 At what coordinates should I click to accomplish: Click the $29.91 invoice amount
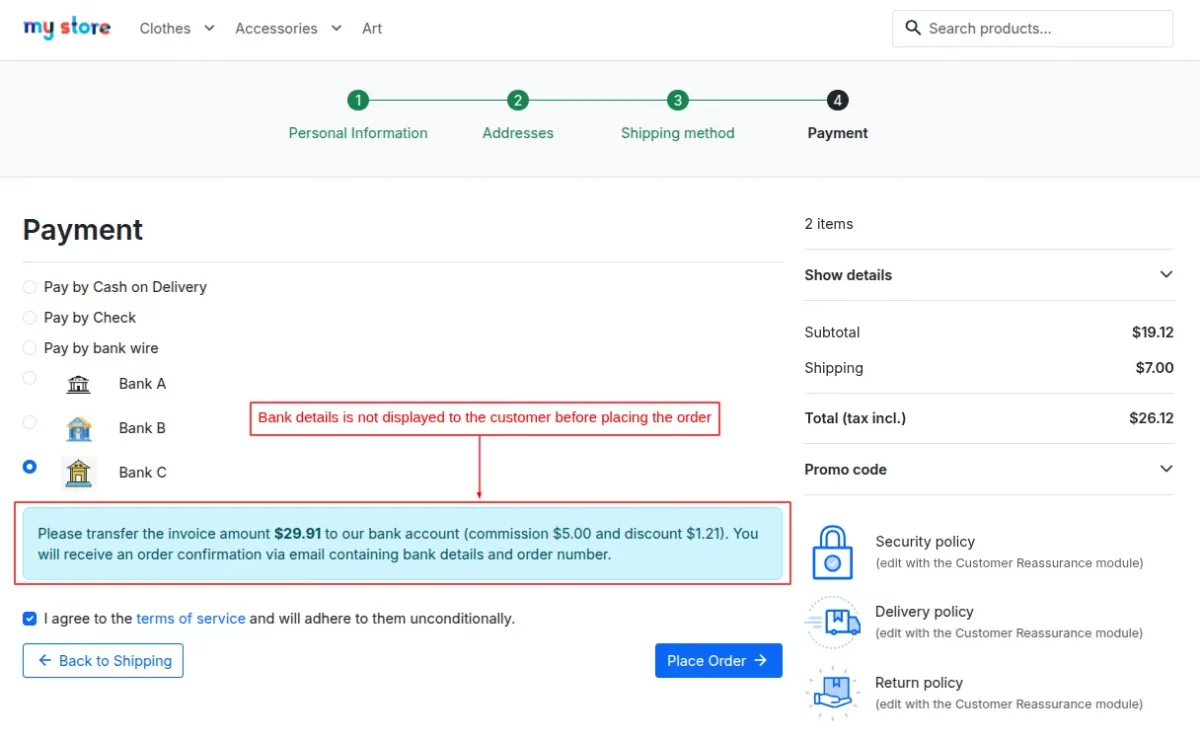click(x=298, y=534)
